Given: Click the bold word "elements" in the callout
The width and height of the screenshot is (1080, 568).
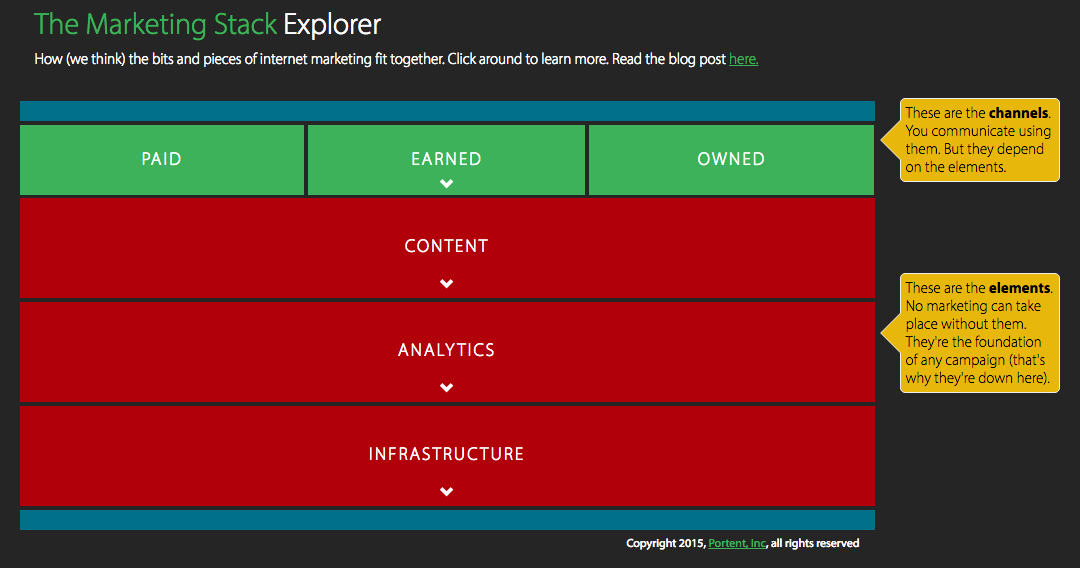Looking at the screenshot, I should 1019,288.
